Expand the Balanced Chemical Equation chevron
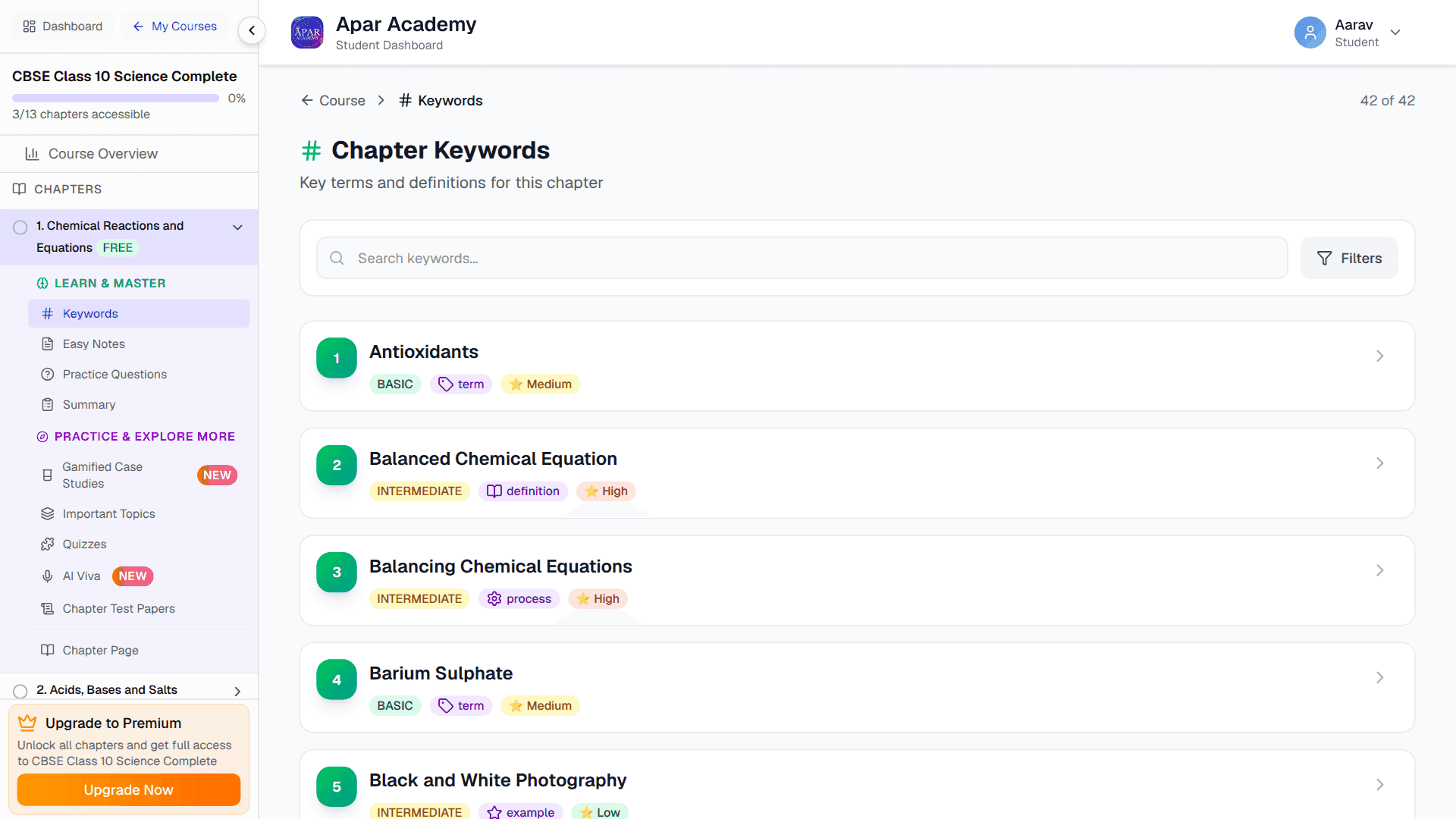Viewport: 1456px width, 819px height. 1380,463
